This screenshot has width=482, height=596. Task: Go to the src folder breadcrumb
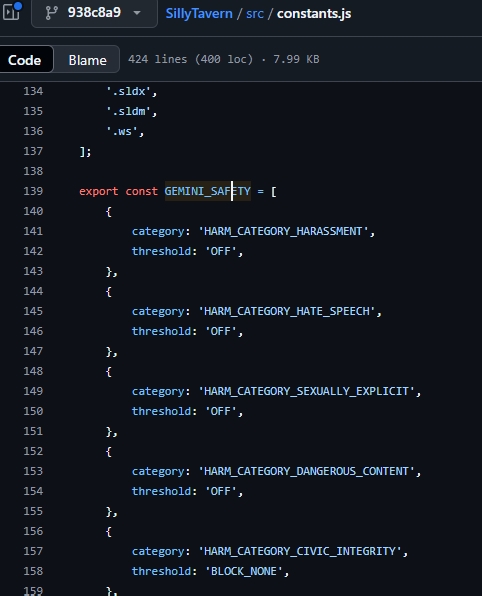255,14
